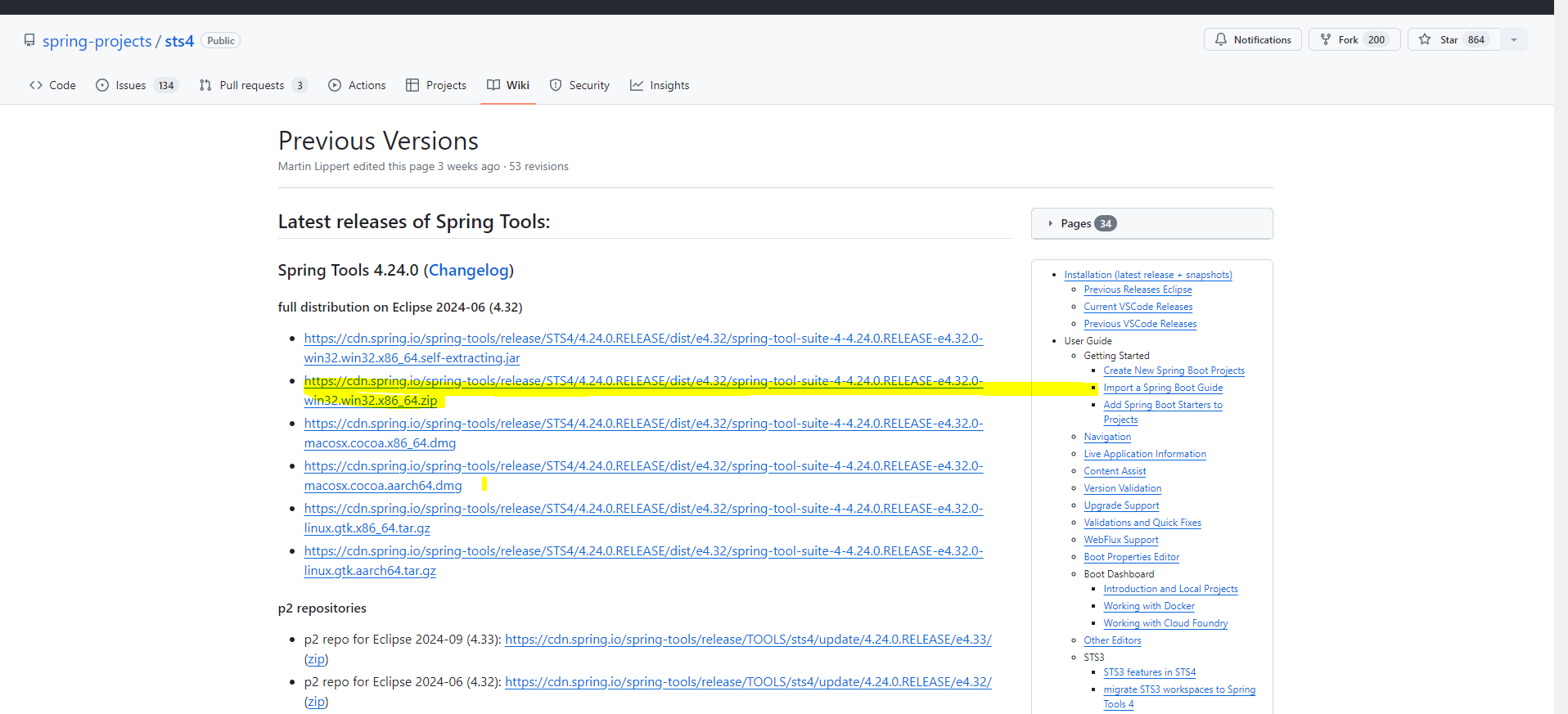The width and height of the screenshot is (1568, 714).
Task: Click the Star 864 button
Action: click(1454, 39)
